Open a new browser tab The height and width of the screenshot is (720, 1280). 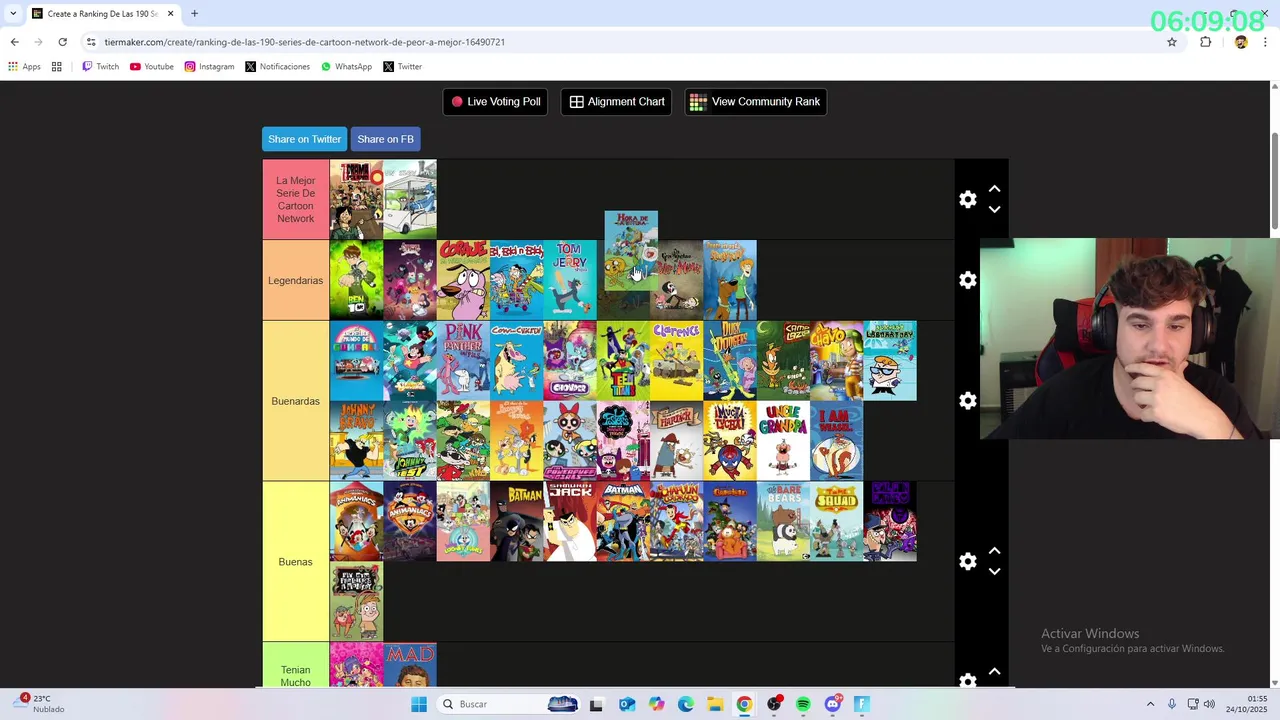tap(194, 14)
